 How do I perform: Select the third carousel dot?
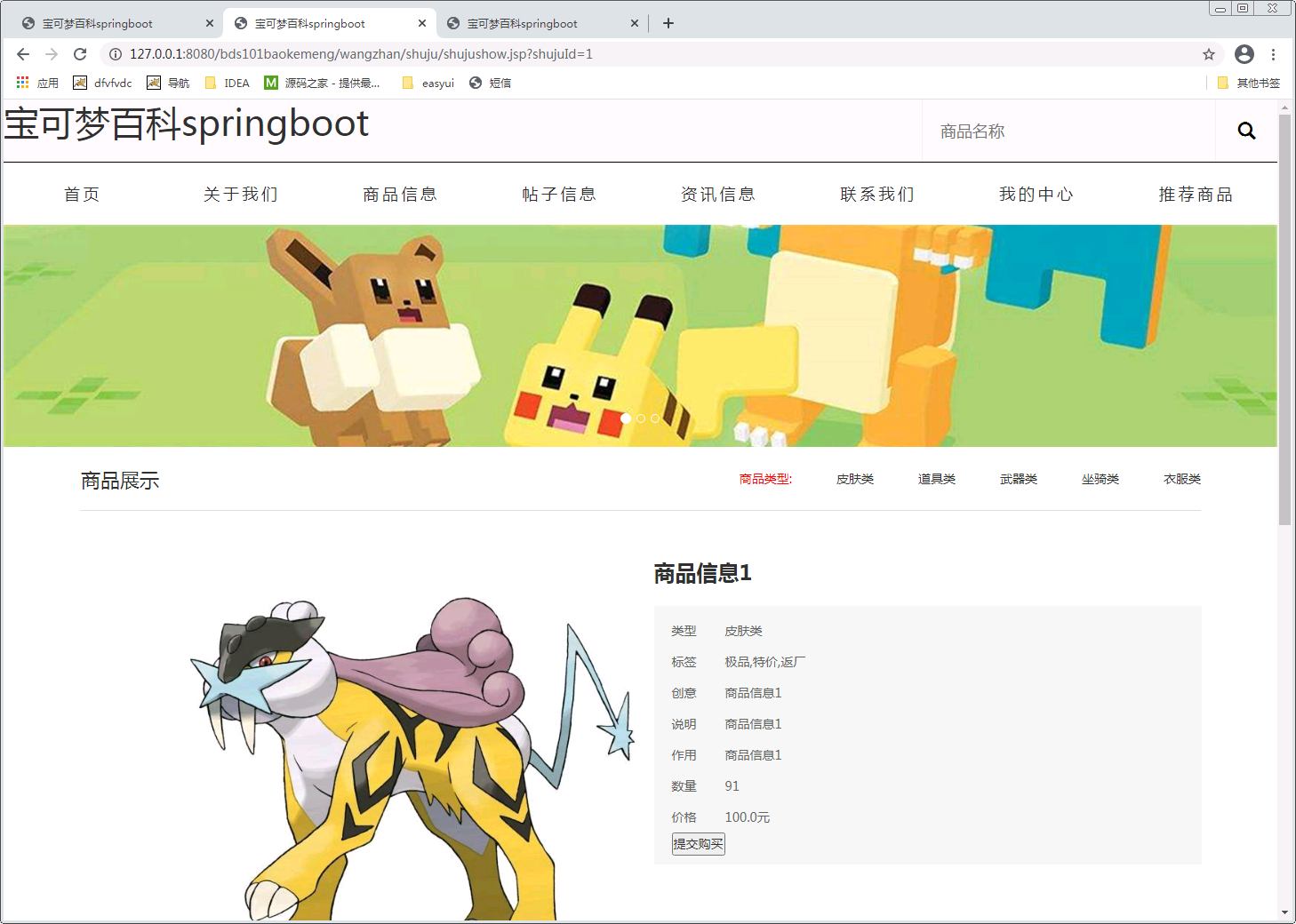(655, 418)
